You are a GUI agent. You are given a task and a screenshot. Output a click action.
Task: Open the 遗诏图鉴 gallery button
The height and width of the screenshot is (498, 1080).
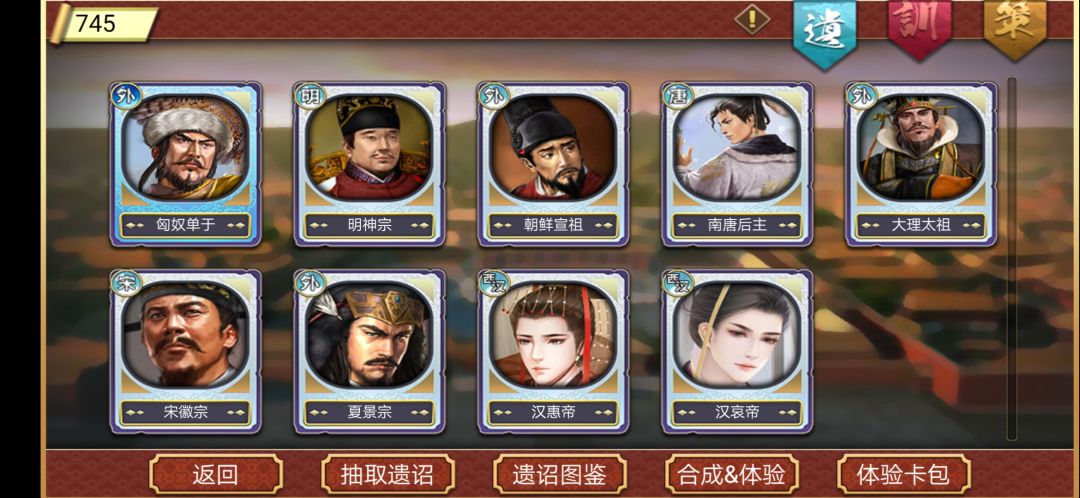[x=560, y=474]
